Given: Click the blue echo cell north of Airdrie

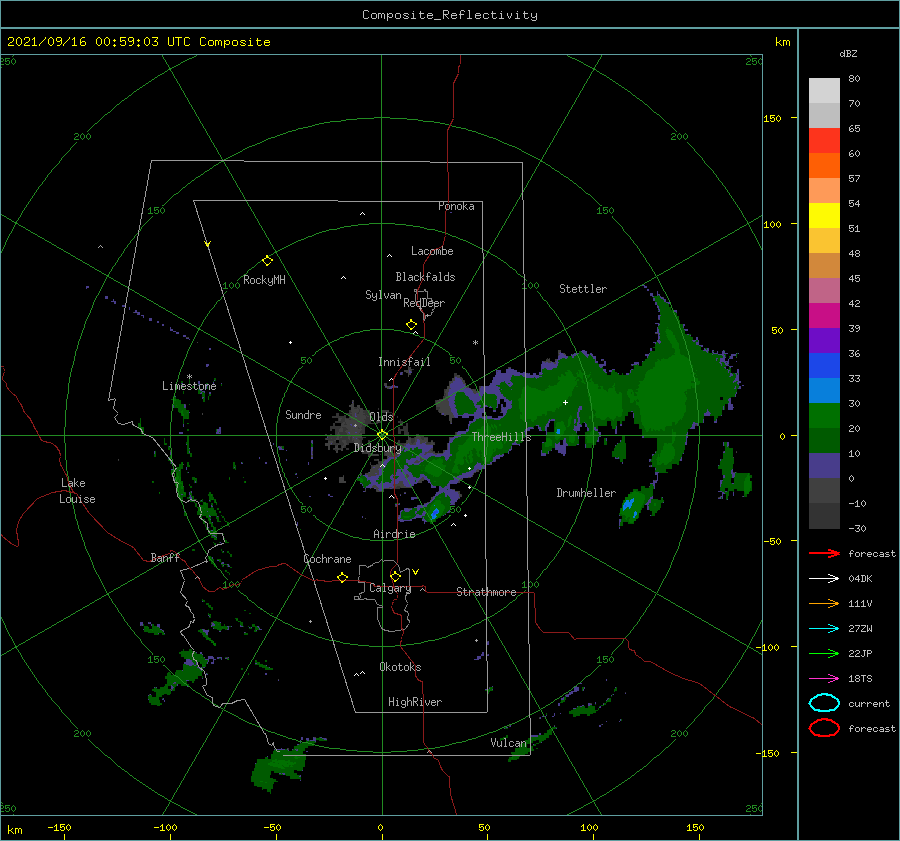Looking at the screenshot, I should (435, 513).
